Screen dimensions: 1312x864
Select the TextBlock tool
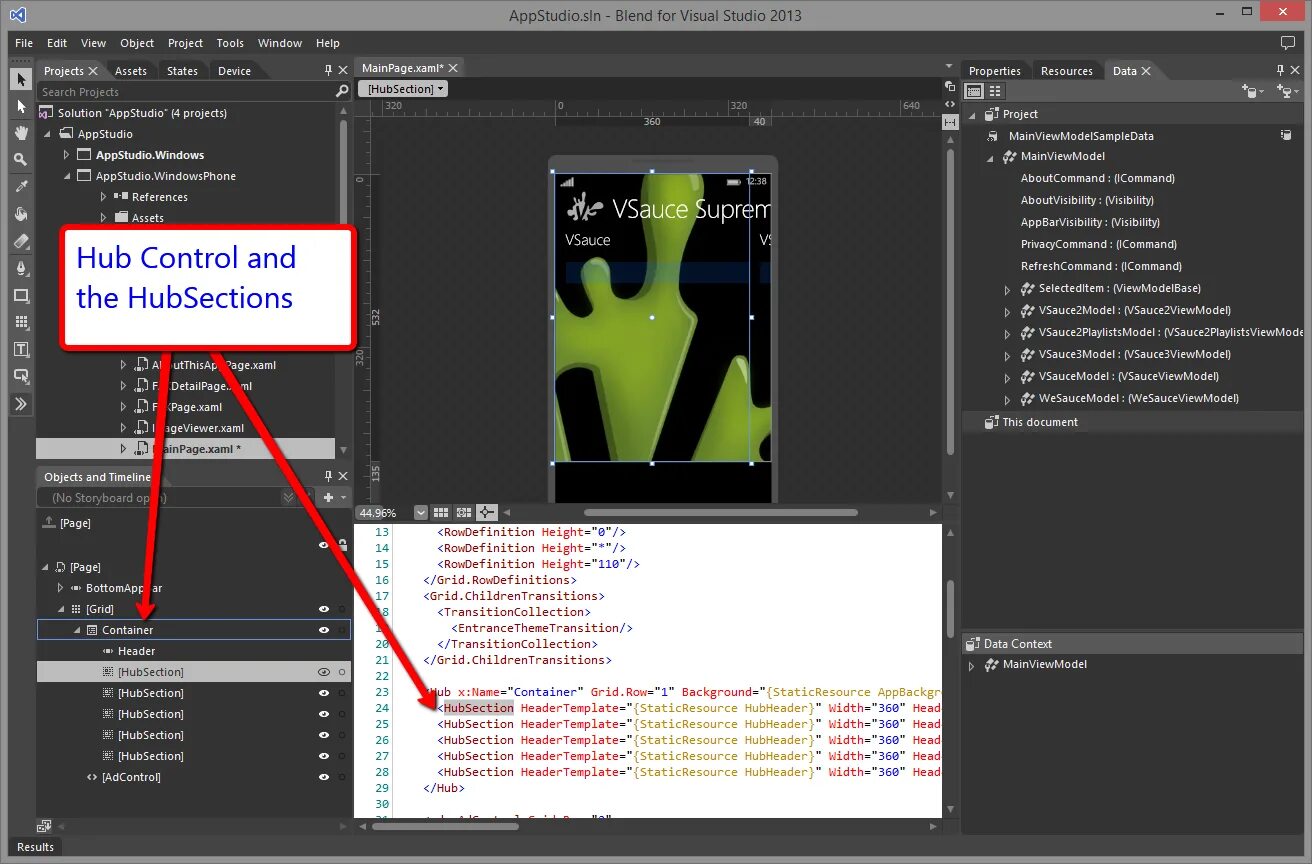21,349
